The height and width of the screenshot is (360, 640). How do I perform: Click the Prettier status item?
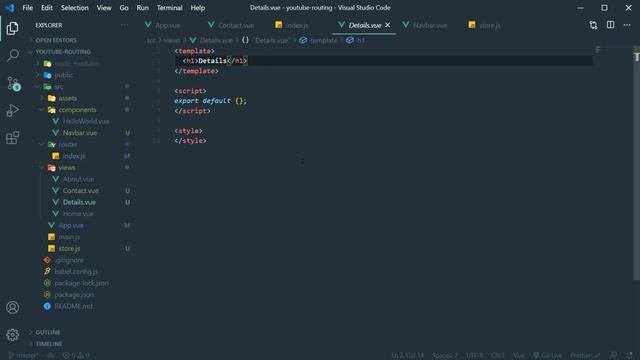tap(585, 356)
